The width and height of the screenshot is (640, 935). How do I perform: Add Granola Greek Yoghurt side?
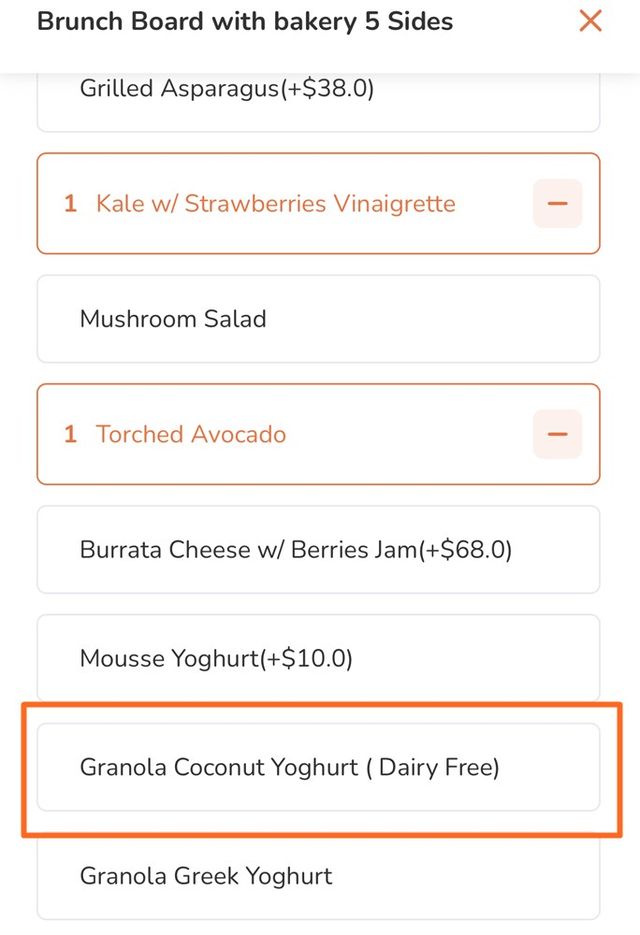click(319, 877)
